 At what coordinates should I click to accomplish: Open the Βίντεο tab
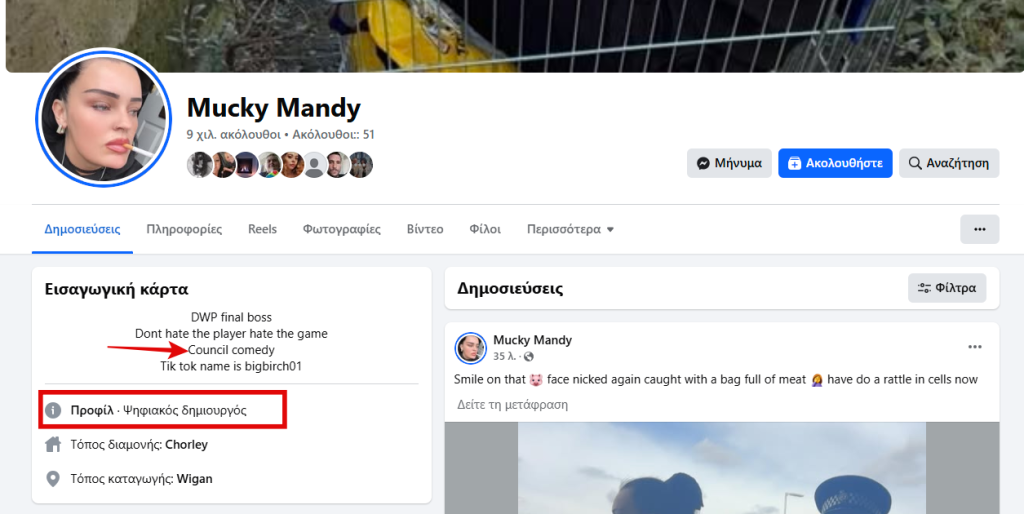pyautogui.click(x=425, y=229)
